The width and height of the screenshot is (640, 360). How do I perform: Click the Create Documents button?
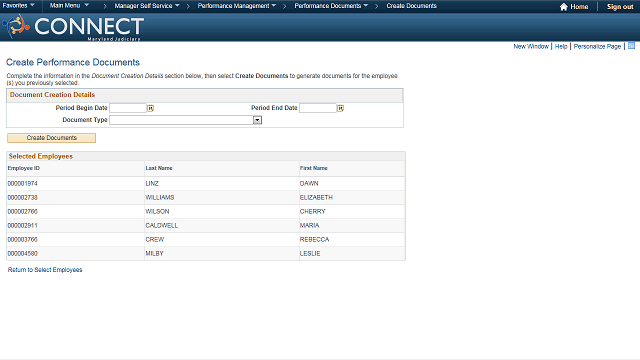pos(51,138)
